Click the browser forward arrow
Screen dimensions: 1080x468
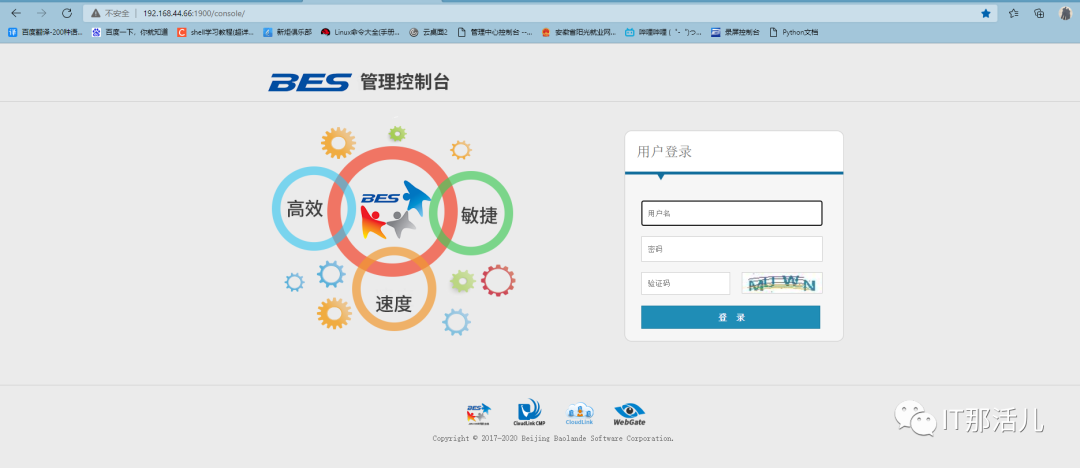coord(41,13)
